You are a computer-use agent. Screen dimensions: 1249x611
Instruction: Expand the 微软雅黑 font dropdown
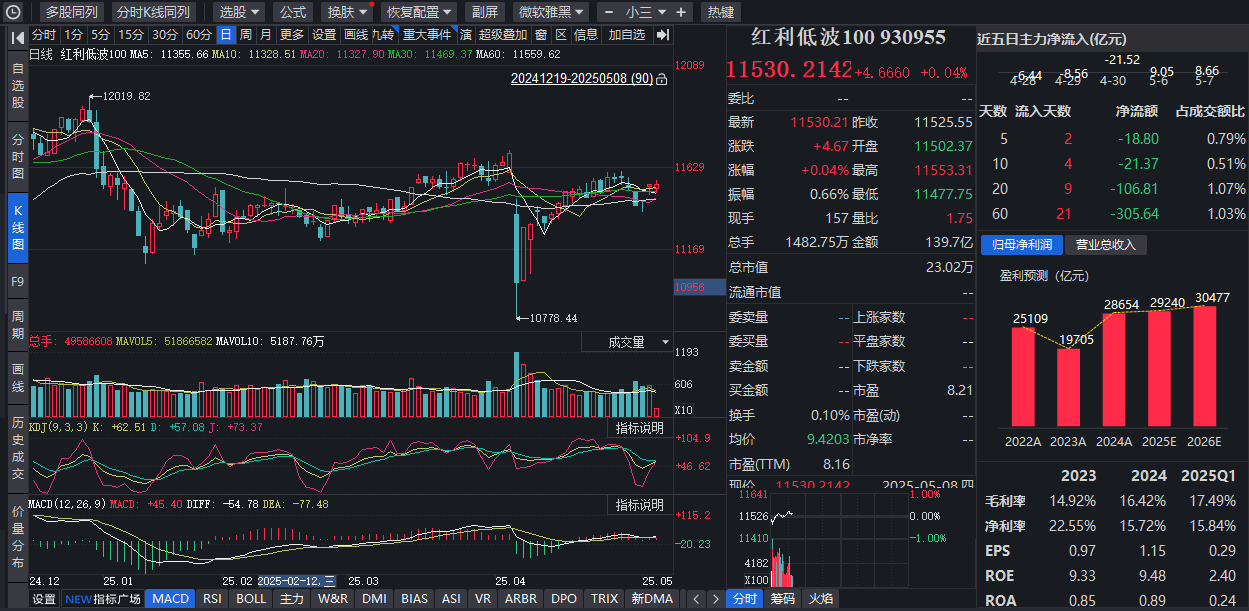(550, 12)
